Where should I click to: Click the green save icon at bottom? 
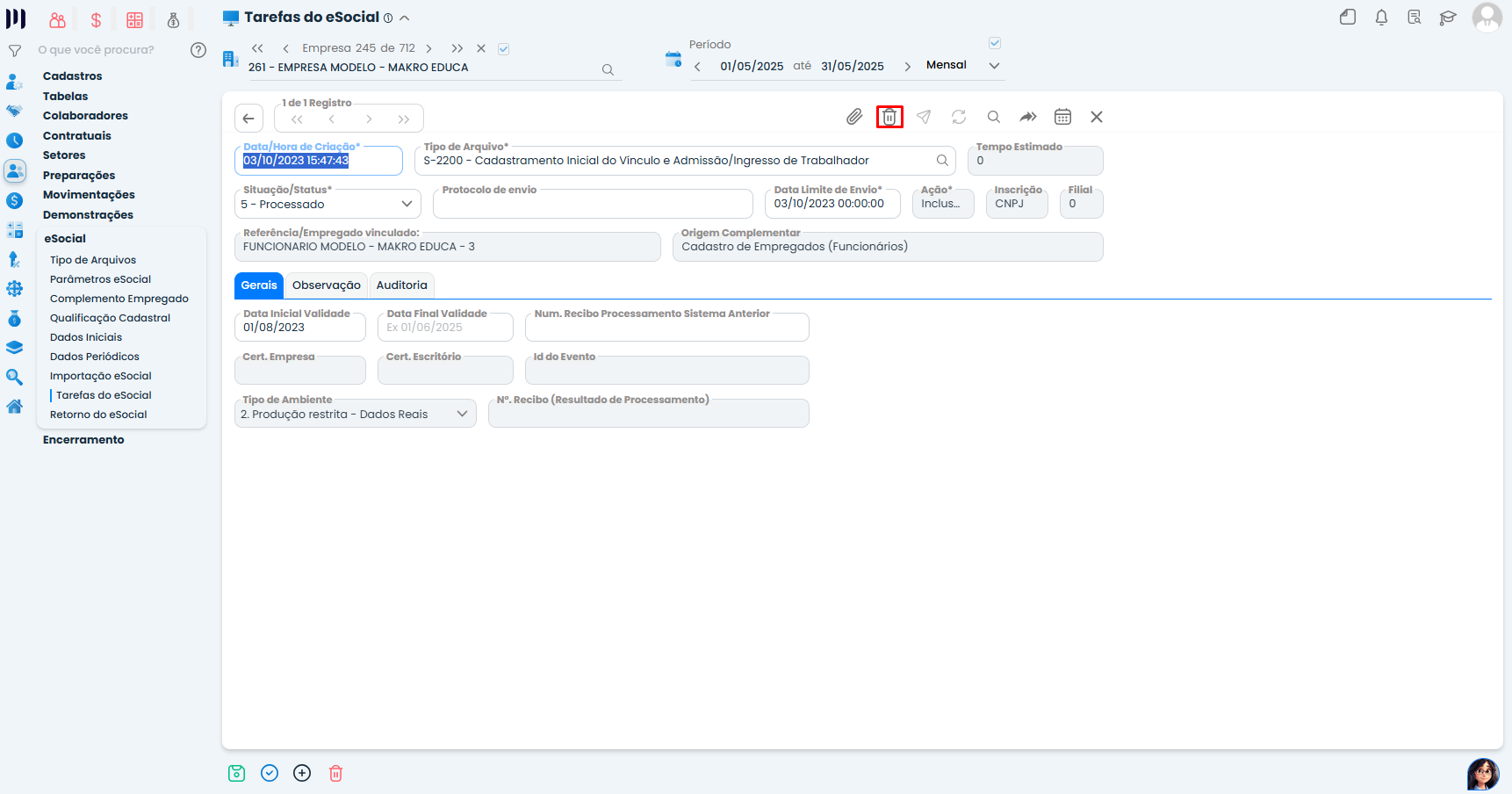(237, 773)
